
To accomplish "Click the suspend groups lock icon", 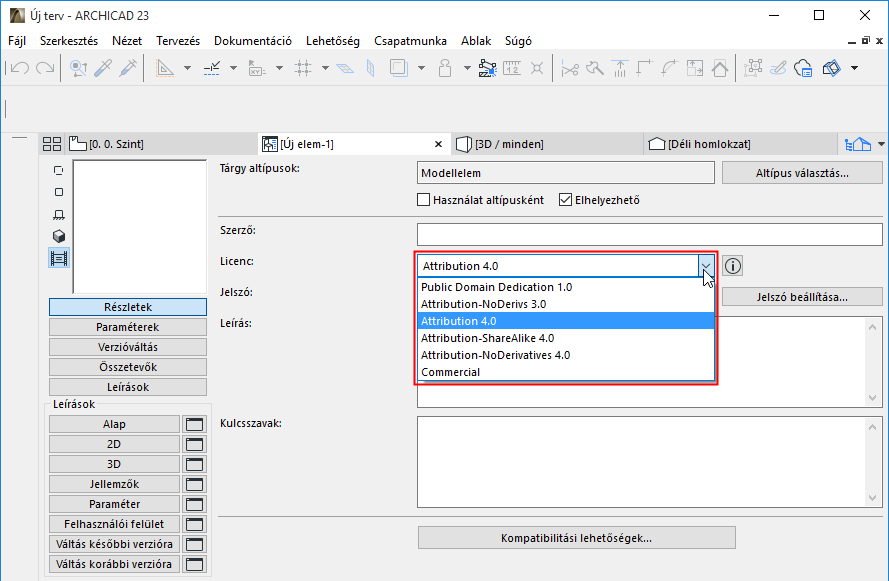I will tap(445, 68).
